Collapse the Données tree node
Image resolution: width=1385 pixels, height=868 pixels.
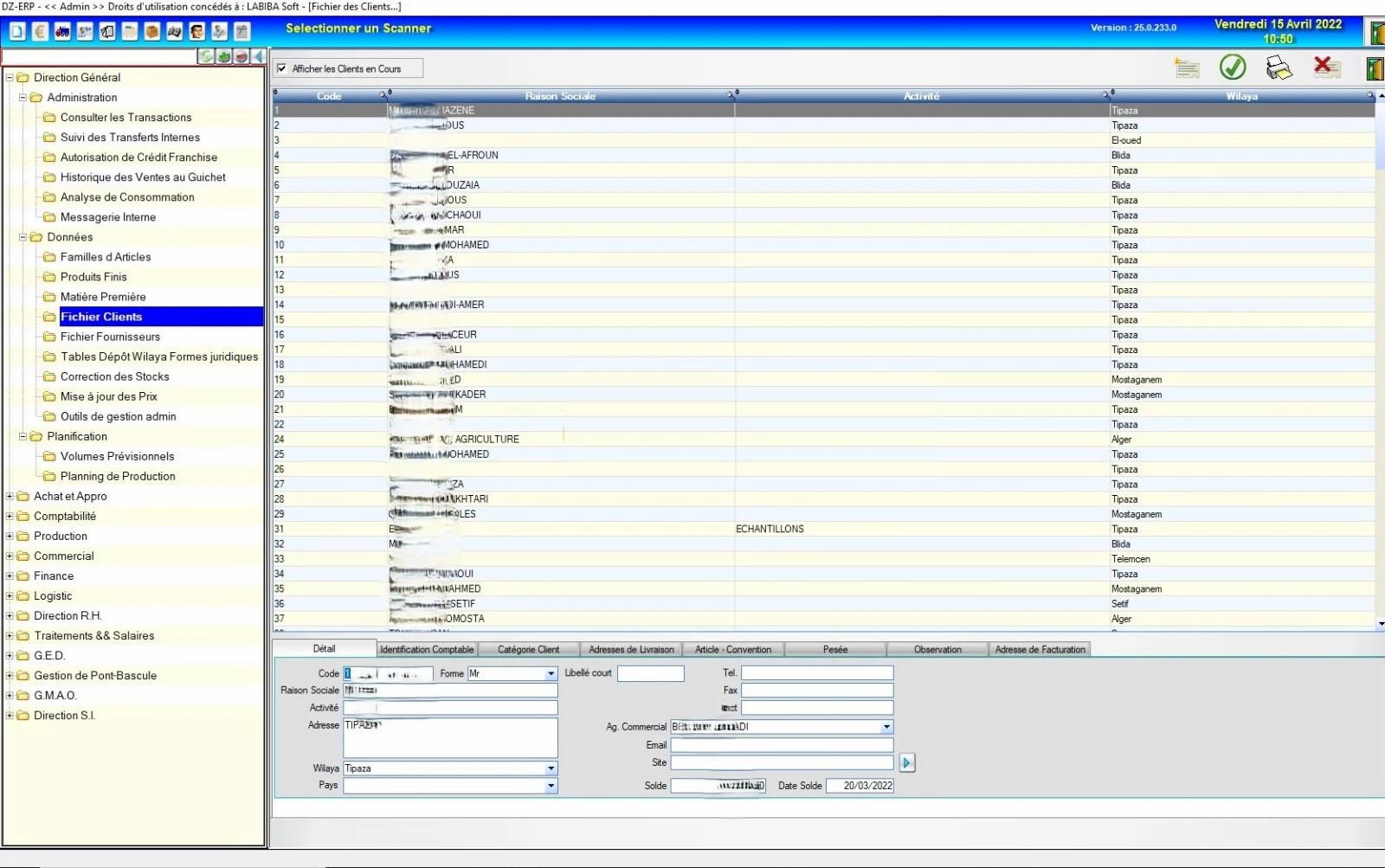[23, 237]
